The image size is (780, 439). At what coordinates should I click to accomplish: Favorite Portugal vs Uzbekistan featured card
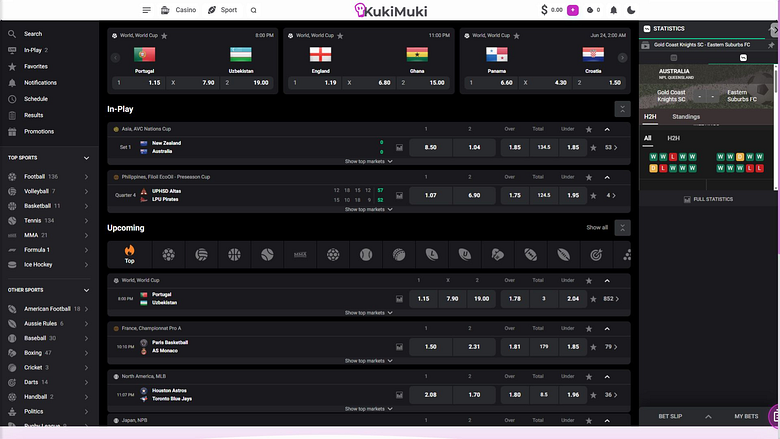coord(164,36)
